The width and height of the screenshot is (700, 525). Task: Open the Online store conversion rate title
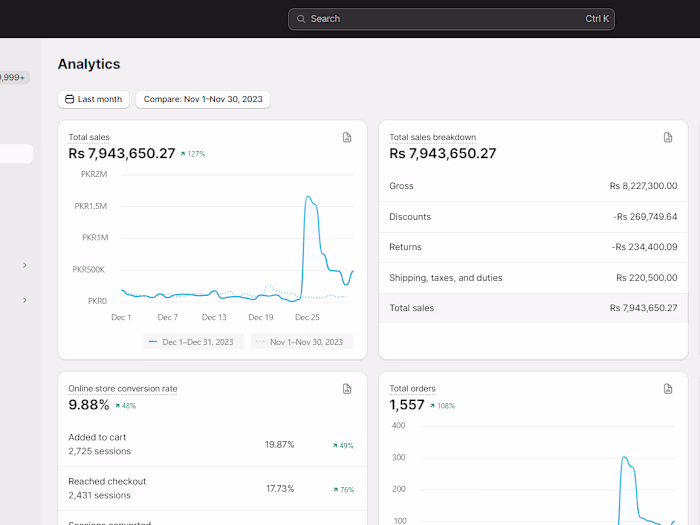123,389
